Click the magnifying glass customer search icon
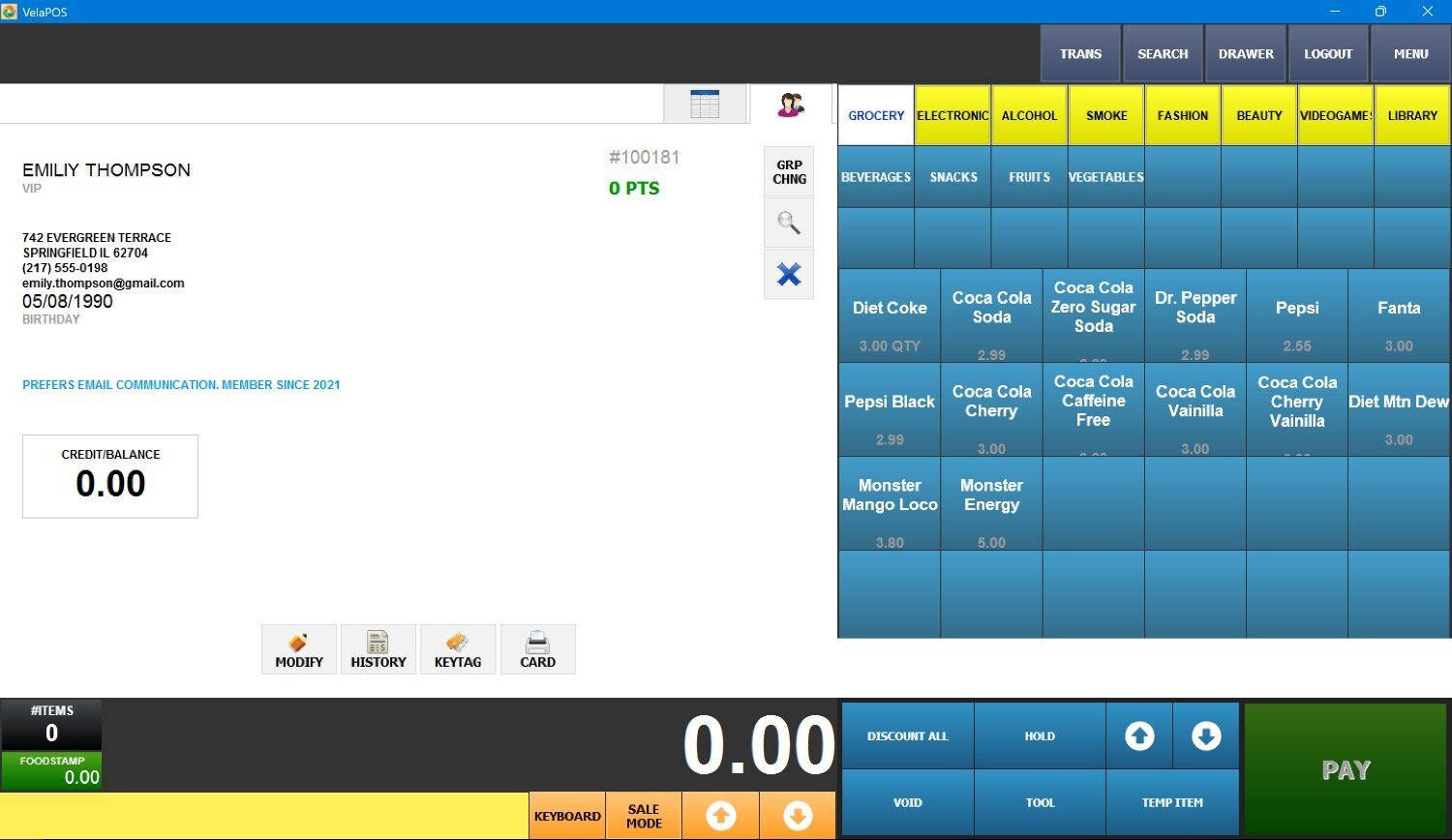 click(789, 224)
